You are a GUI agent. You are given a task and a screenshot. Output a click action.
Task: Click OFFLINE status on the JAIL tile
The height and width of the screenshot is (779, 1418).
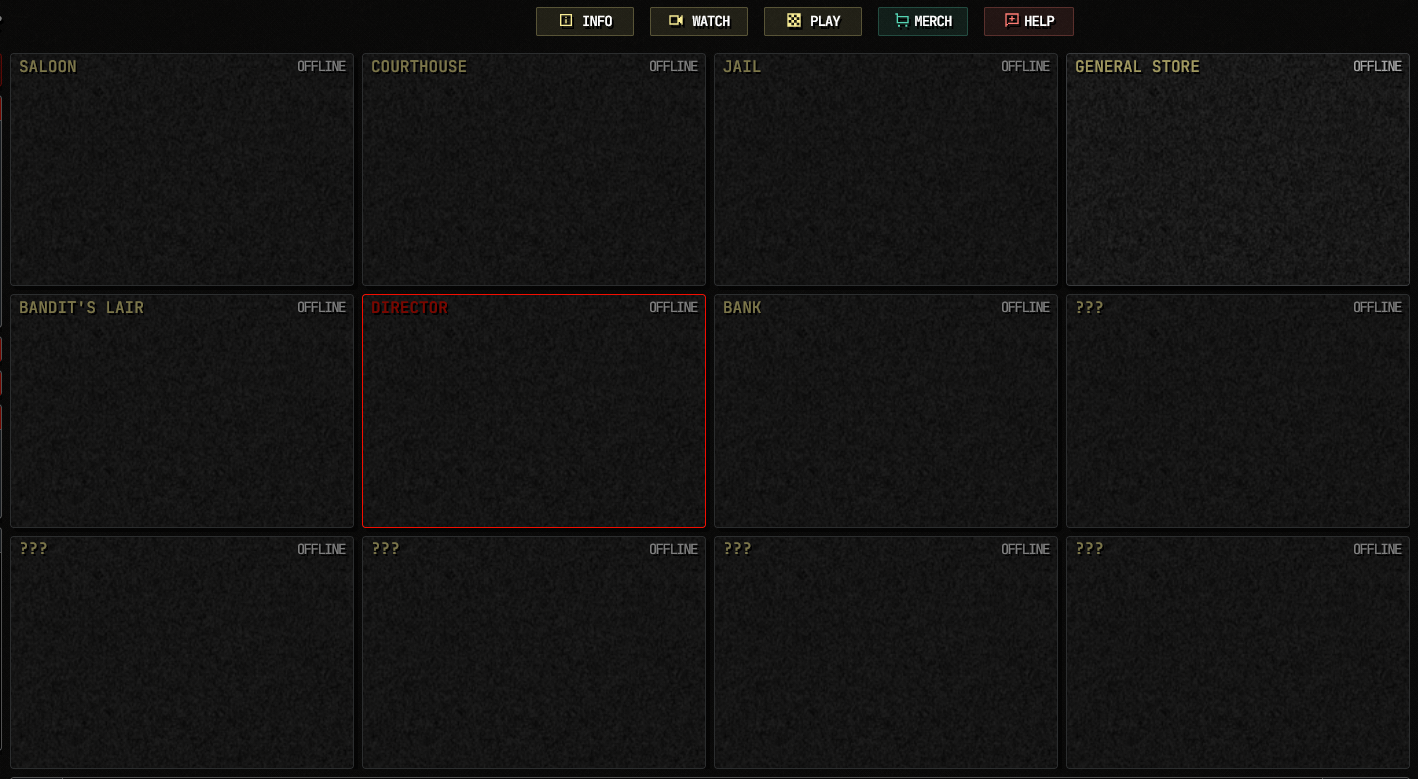tap(1026, 67)
